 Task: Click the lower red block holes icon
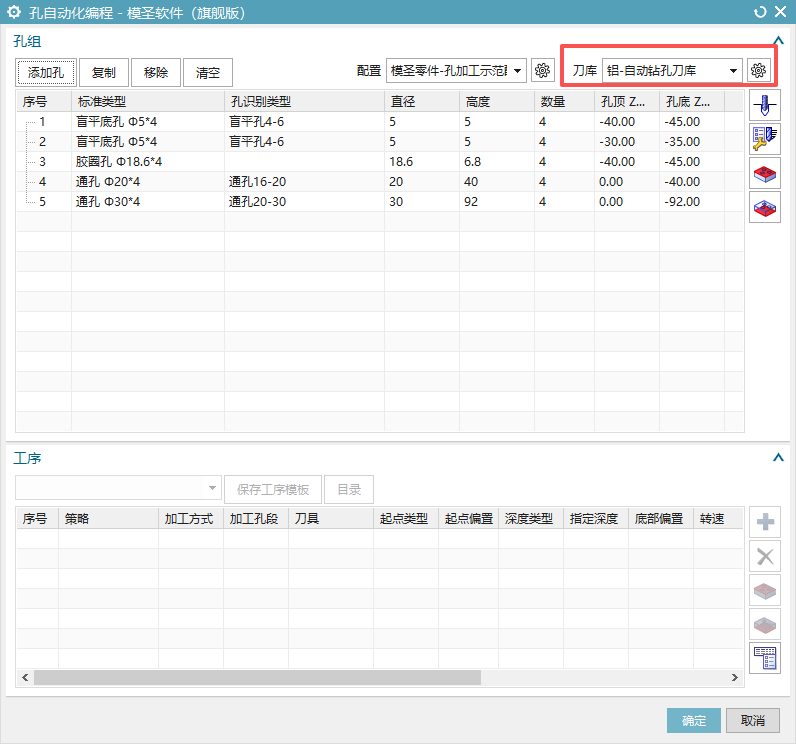tap(765, 208)
